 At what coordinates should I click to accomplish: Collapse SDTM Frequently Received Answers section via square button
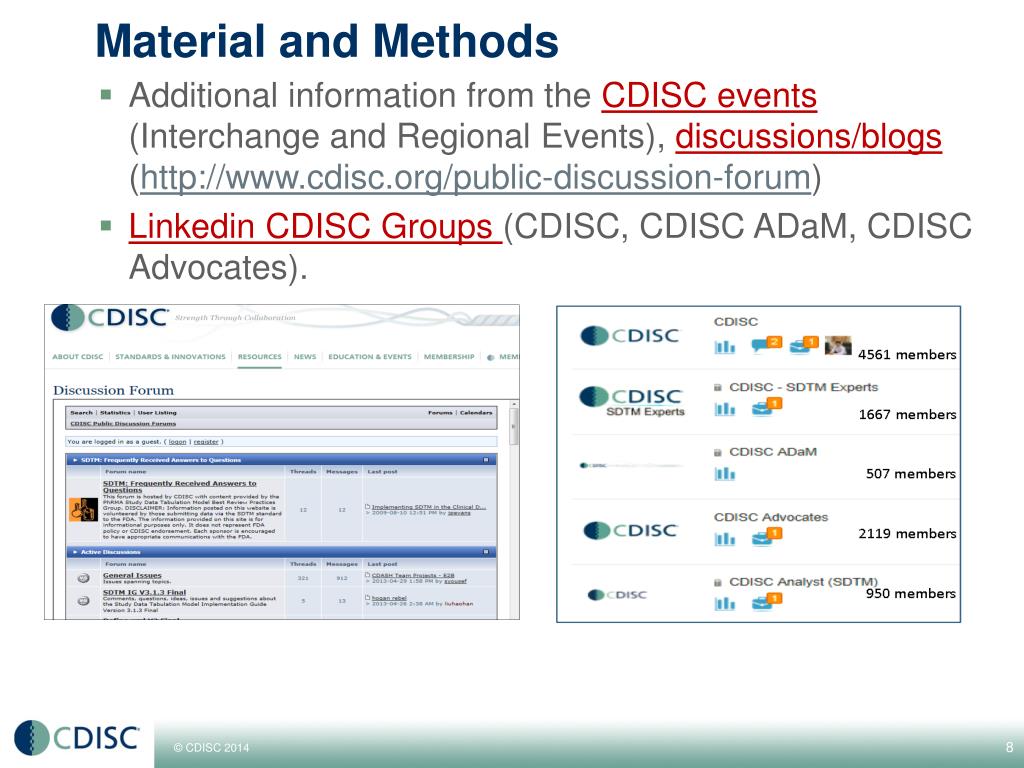(485, 460)
